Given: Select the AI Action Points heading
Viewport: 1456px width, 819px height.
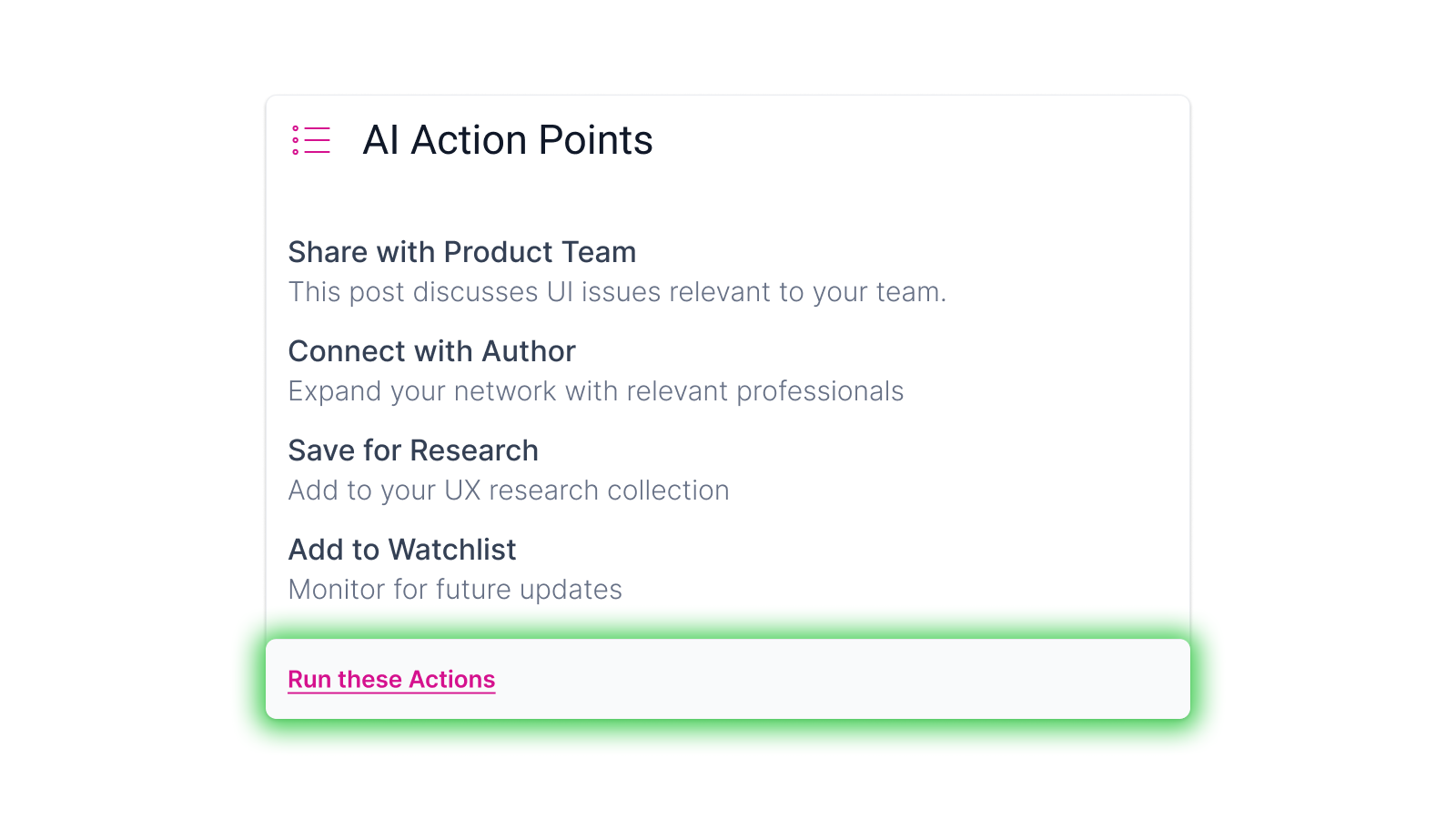Looking at the screenshot, I should pos(508,140).
